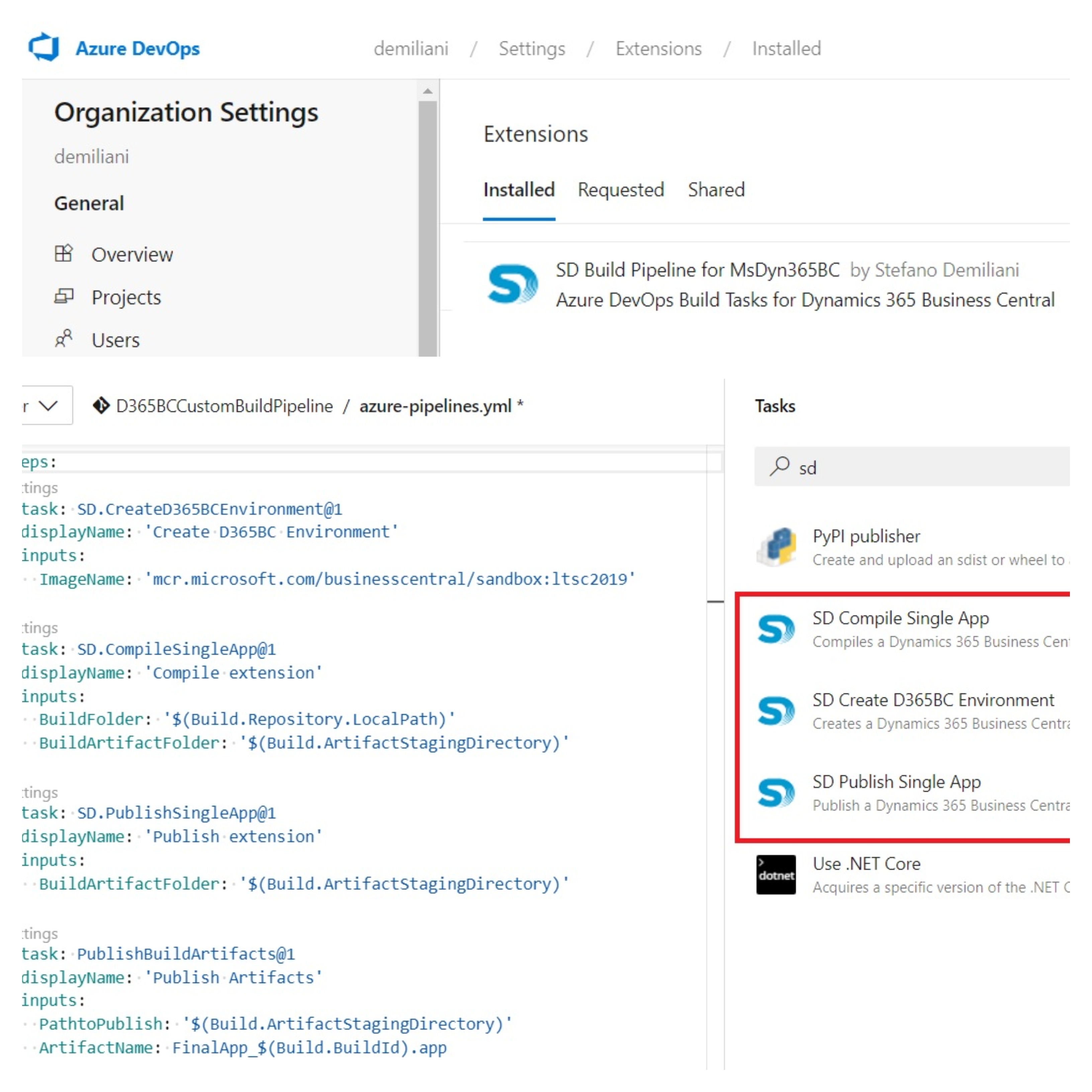Click the sidebar scroll-up arrow
1092x1092 pixels.
click(x=428, y=92)
